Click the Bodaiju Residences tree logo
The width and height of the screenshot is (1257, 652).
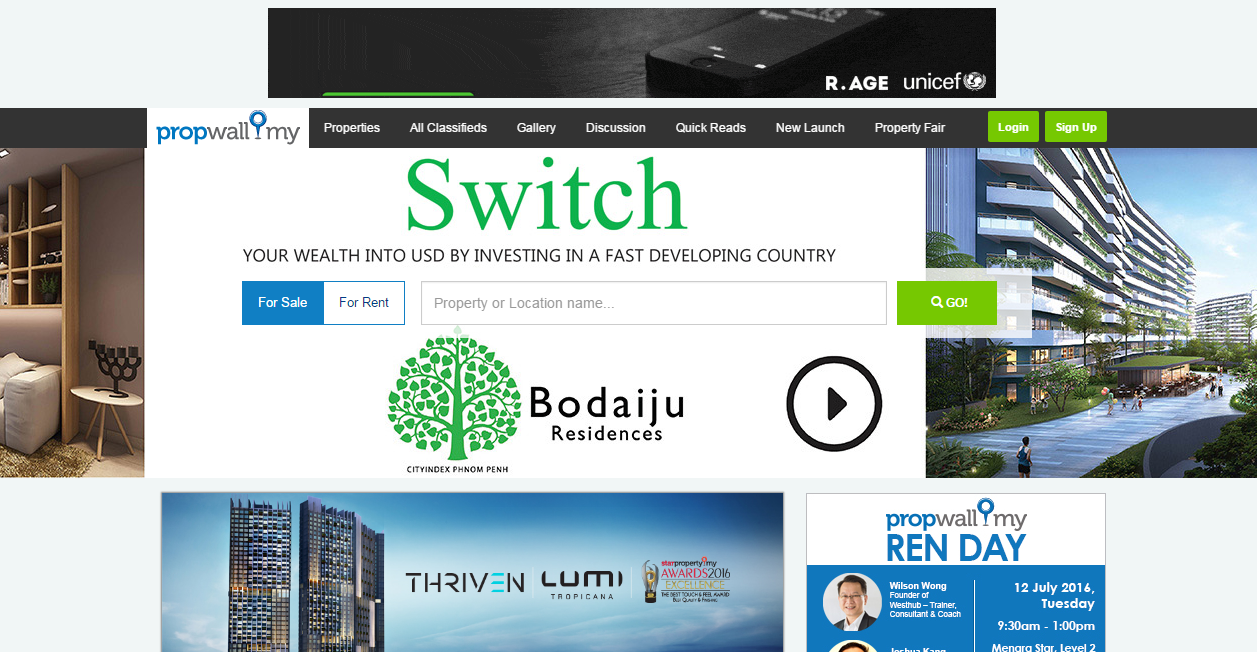[454, 395]
